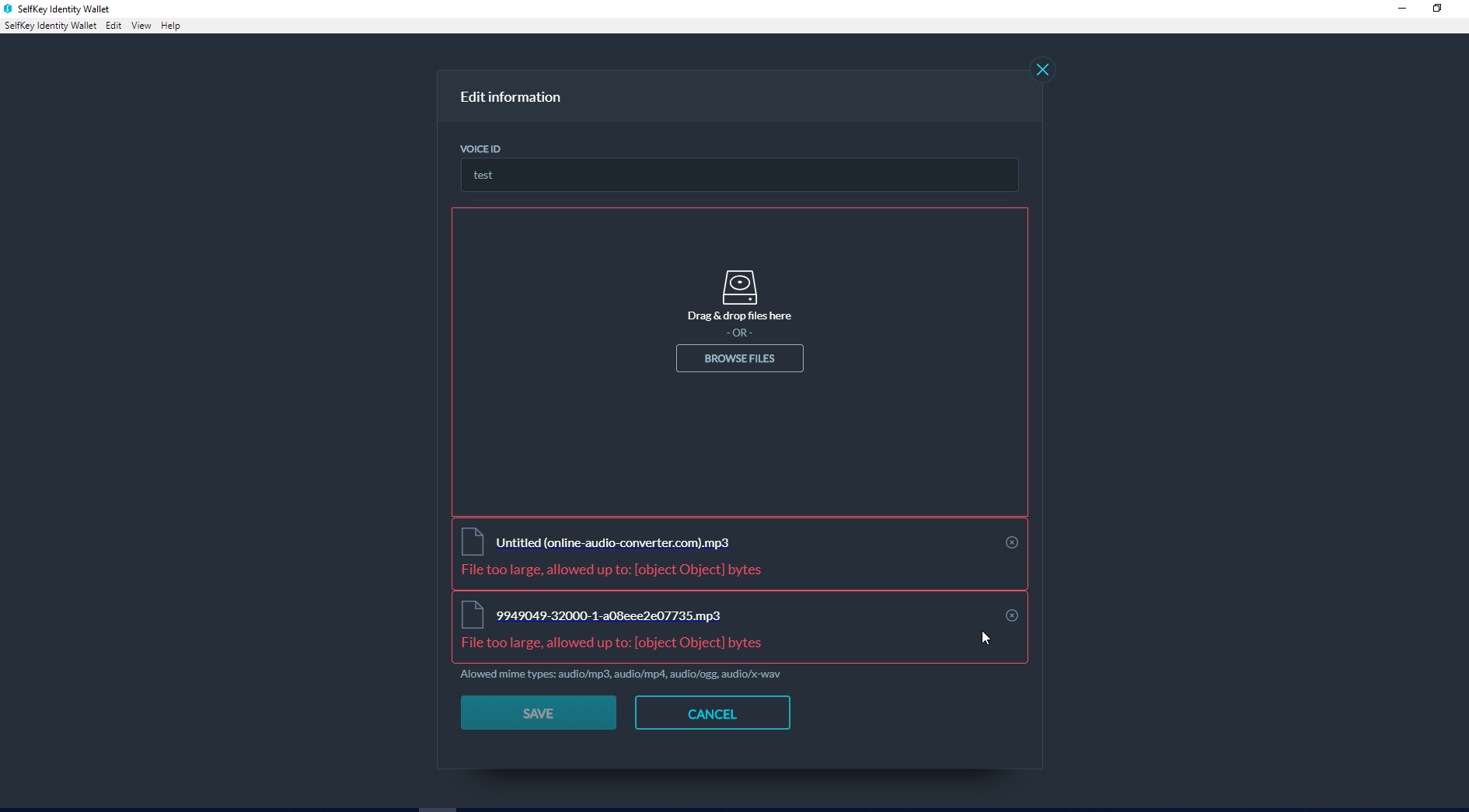1469x812 pixels.
Task: Save the voice ID information
Action: [539, 713]
